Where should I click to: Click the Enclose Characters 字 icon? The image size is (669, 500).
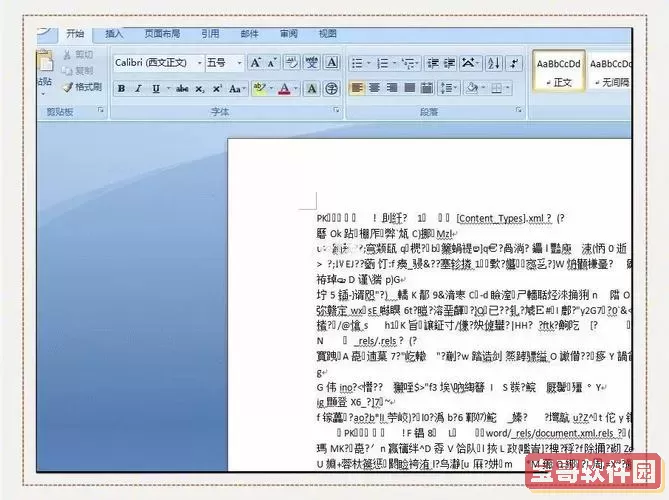click(332, 89)
